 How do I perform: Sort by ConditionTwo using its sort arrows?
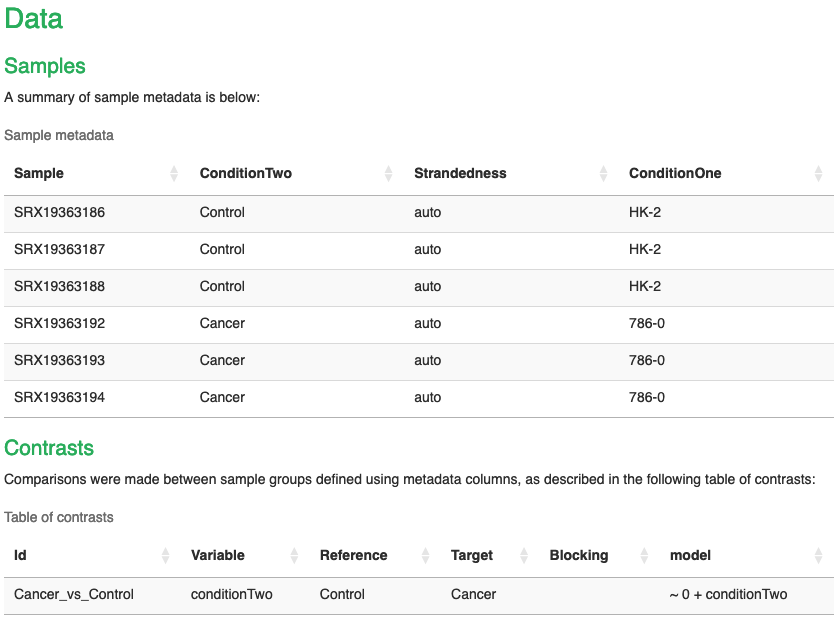388,174
